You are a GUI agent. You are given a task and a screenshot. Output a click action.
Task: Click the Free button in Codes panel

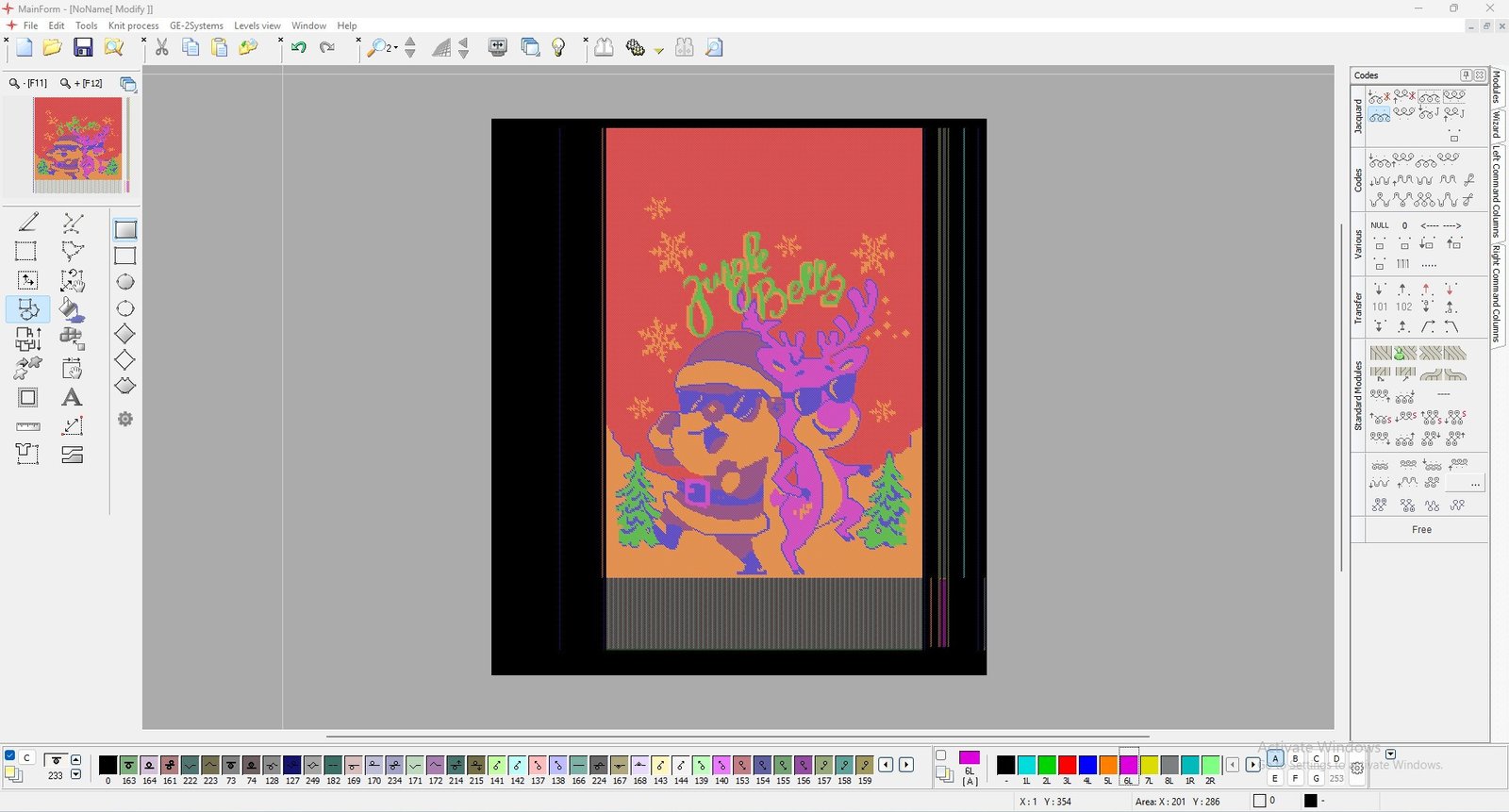click(1421, 530)
